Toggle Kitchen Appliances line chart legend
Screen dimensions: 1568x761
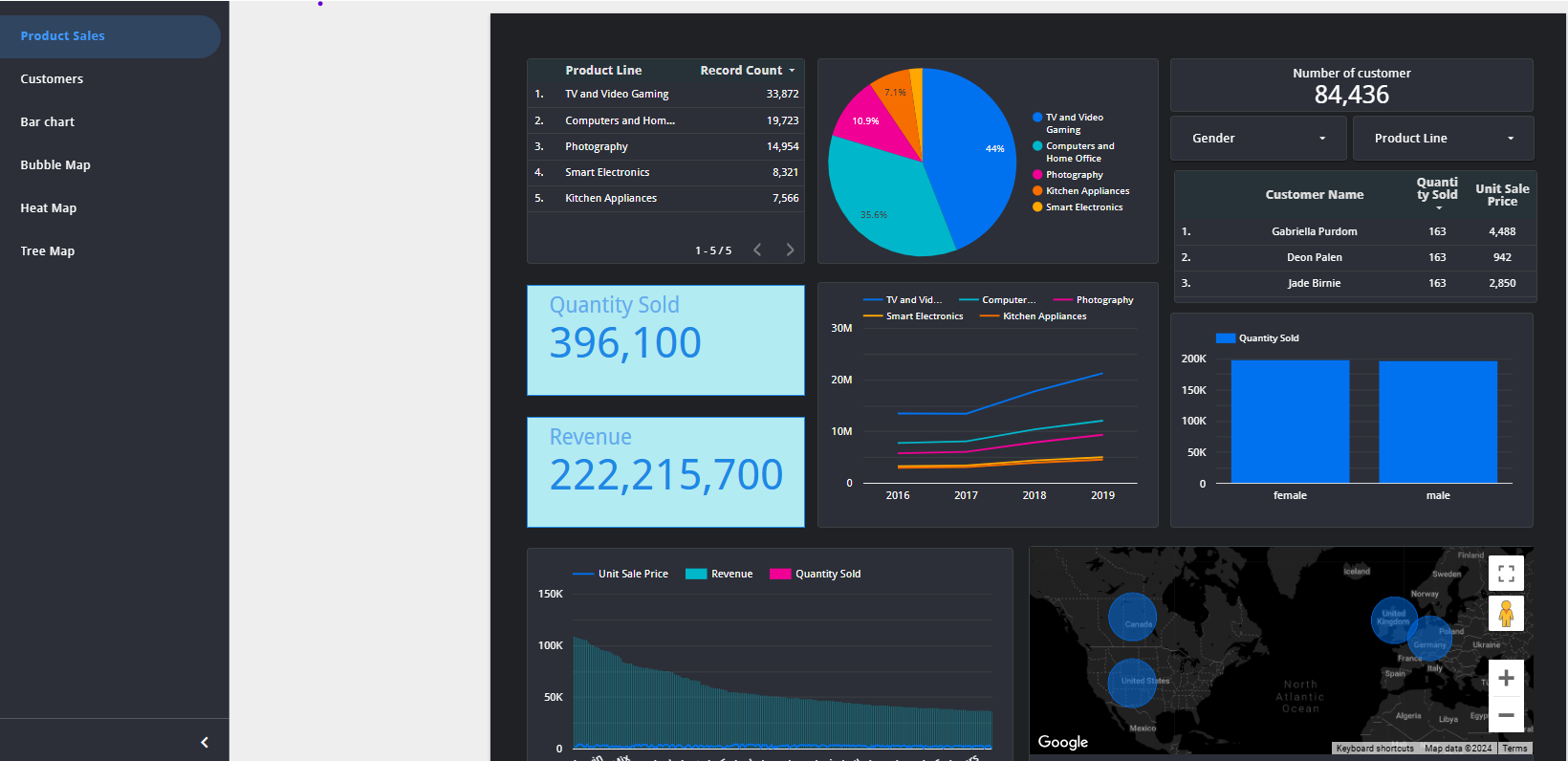tap(1033, 316)
